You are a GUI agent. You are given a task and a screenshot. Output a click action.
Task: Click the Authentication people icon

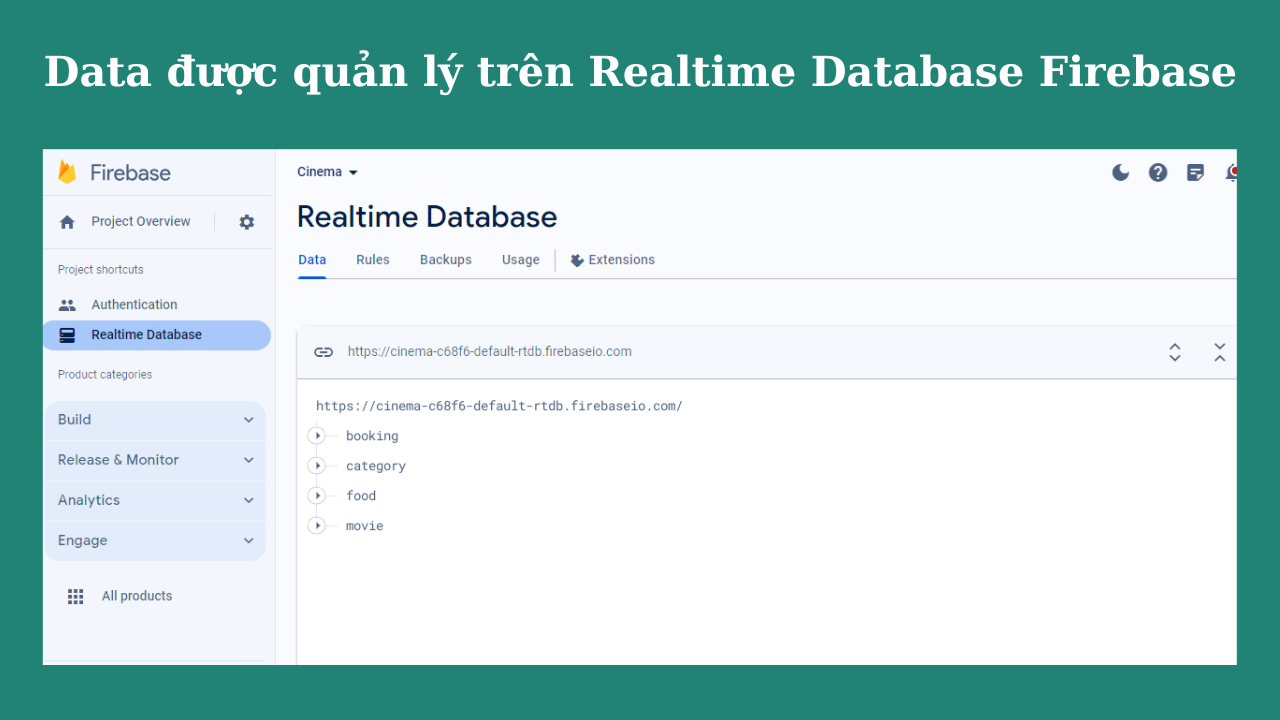click(67, 305)
